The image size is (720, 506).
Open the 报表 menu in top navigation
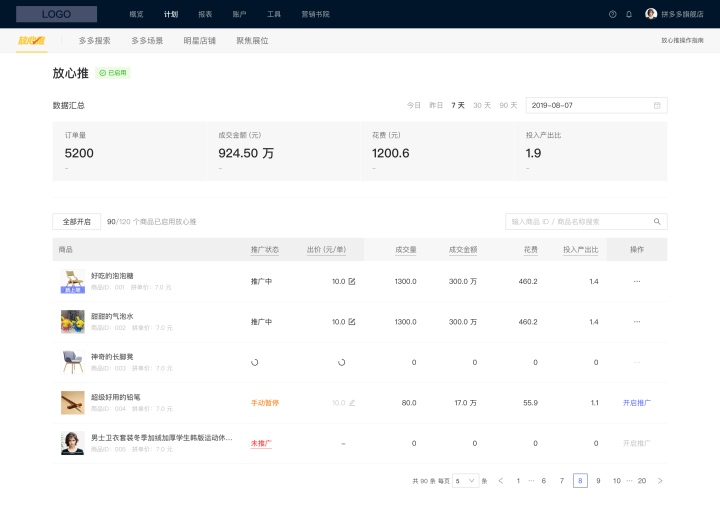[205, 14]
